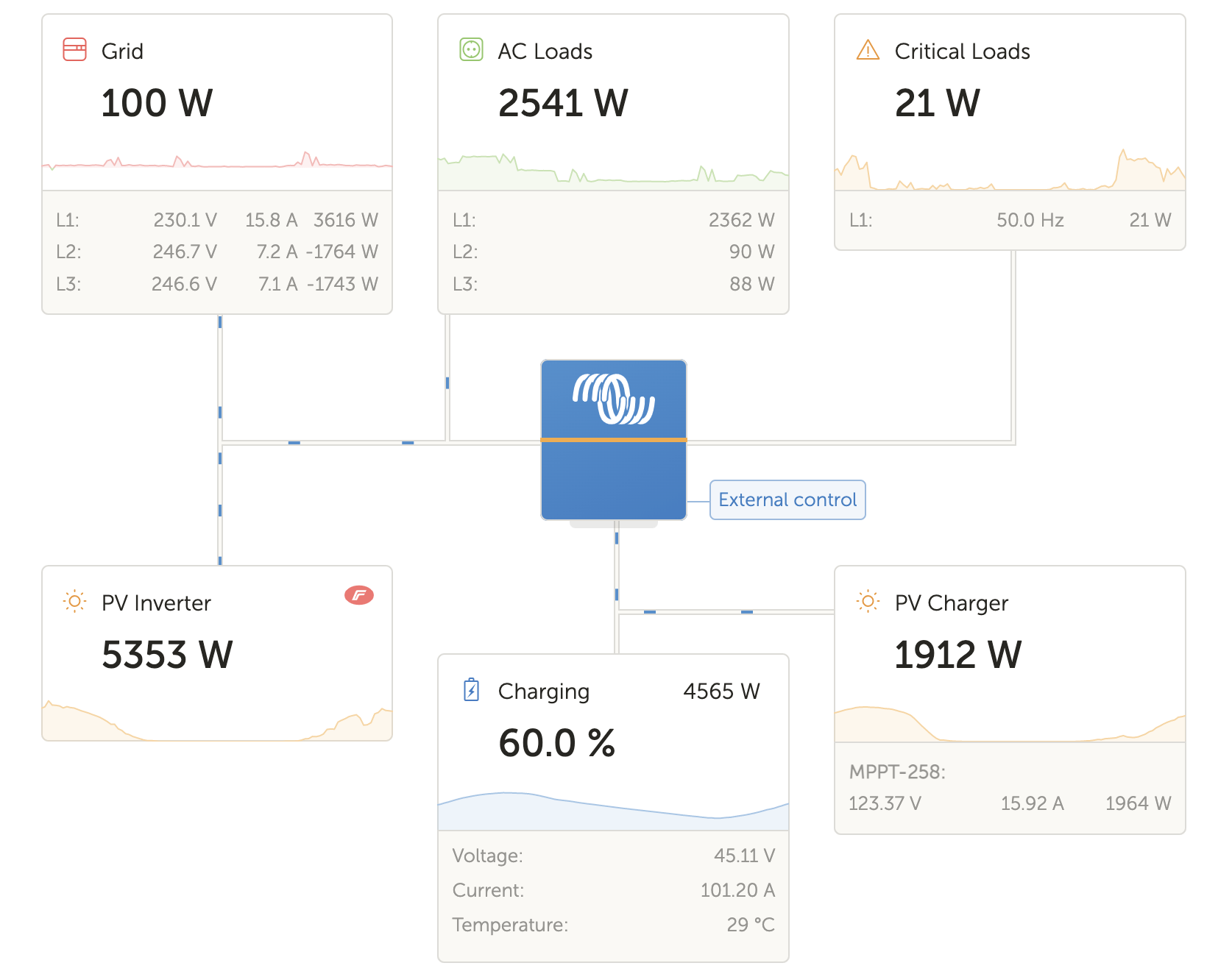Click the battery Voltage 45.11 V row
The image size is (1232, 974).
tap(613, 856)
